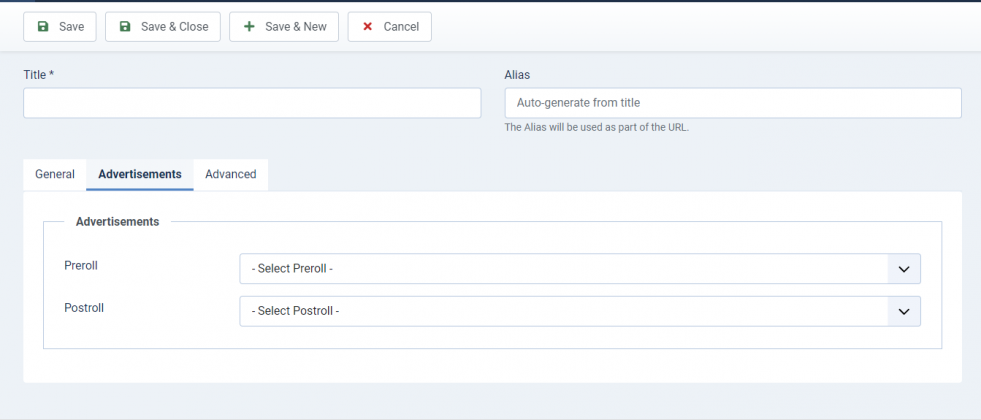Click the Title field label
Viewport: 981px width, 420px height.
(x=38, y=75)
